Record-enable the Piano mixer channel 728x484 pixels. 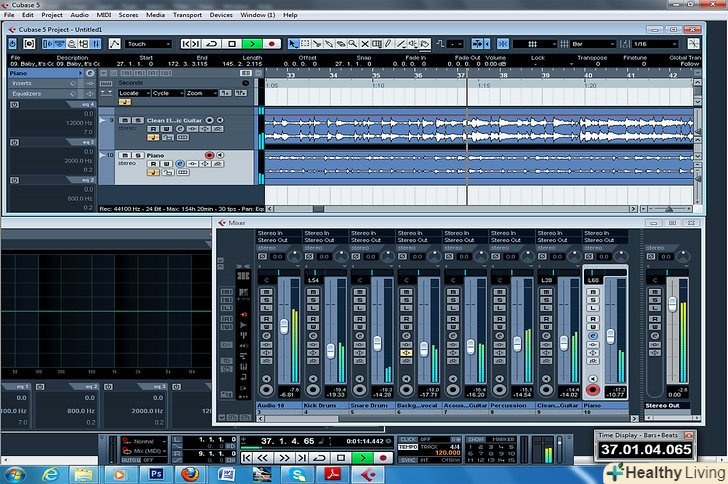pyautogui.click(x=593, y=389)
